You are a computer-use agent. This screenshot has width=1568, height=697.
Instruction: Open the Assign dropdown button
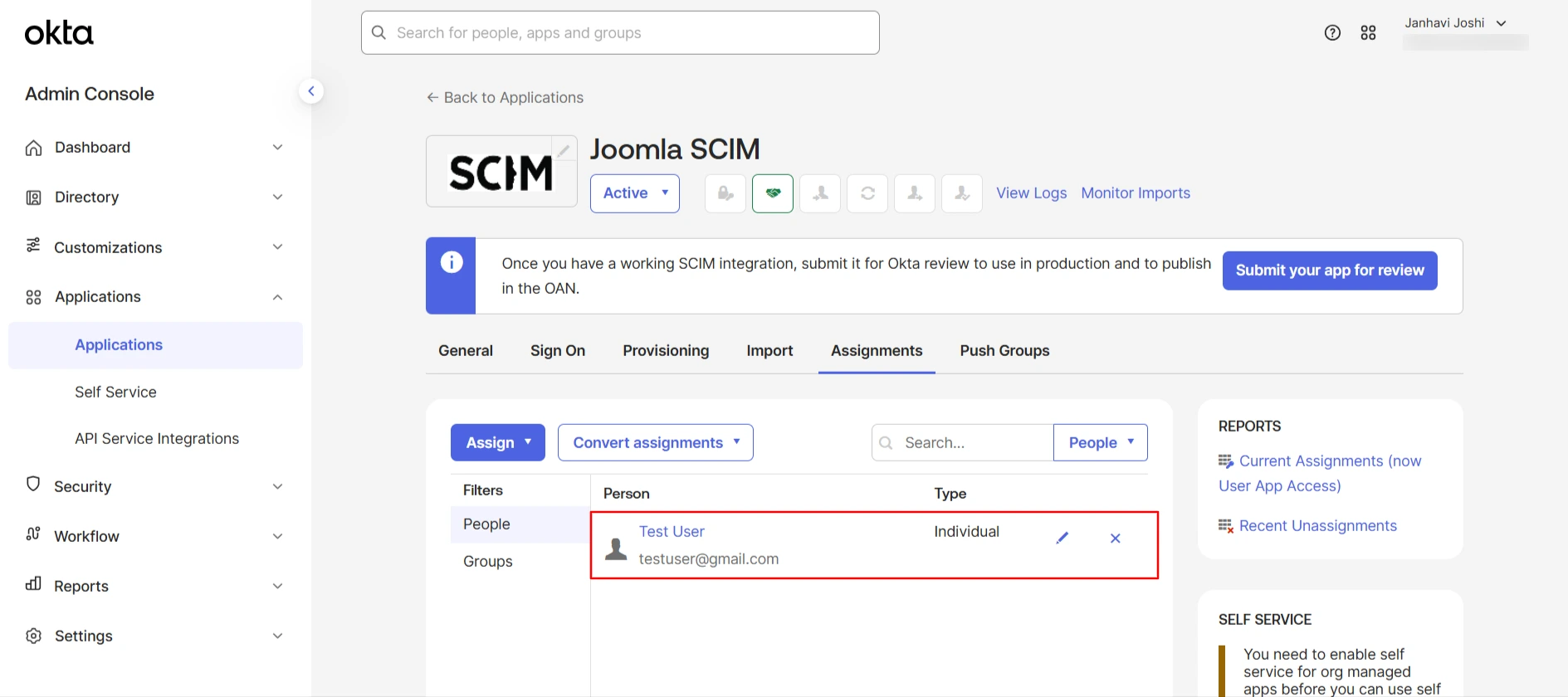tap(498, 442)
